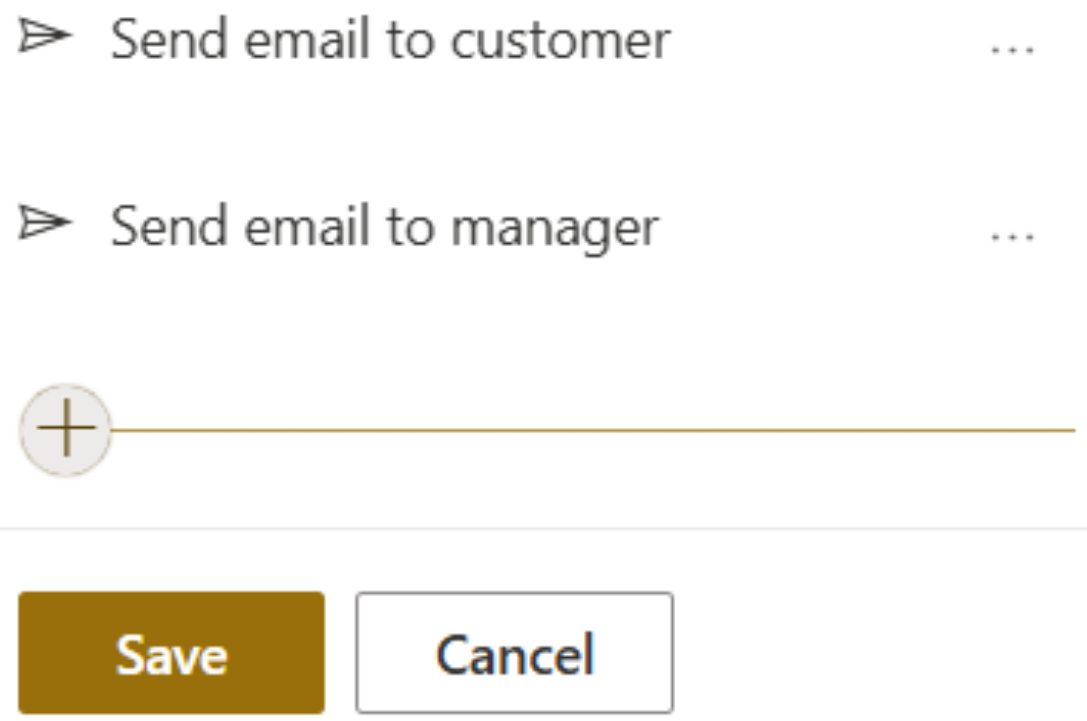Image resolution: width=1087 pixels, height=721 pixels.
Task: Open the ellipsis menu for customer email step
Action: [1012, 50]
